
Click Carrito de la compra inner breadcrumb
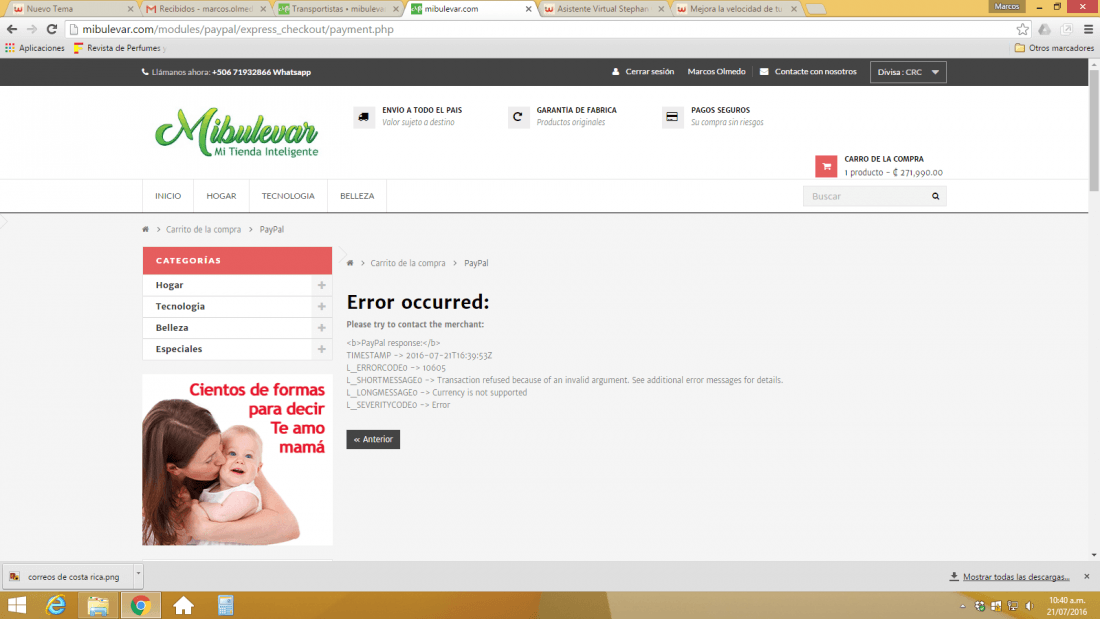click(x=408, y=263)
